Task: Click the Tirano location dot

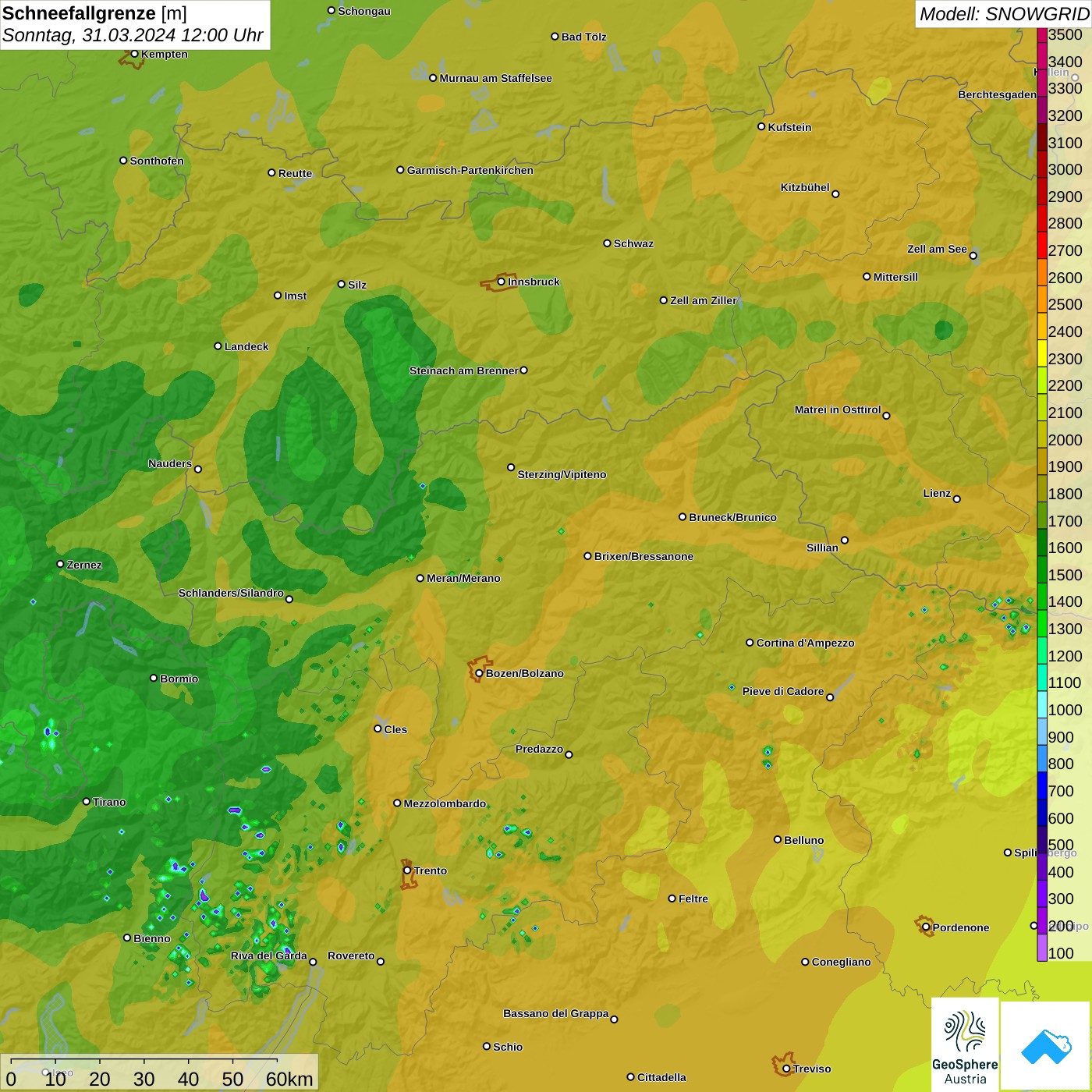Action: pos(87,801)
